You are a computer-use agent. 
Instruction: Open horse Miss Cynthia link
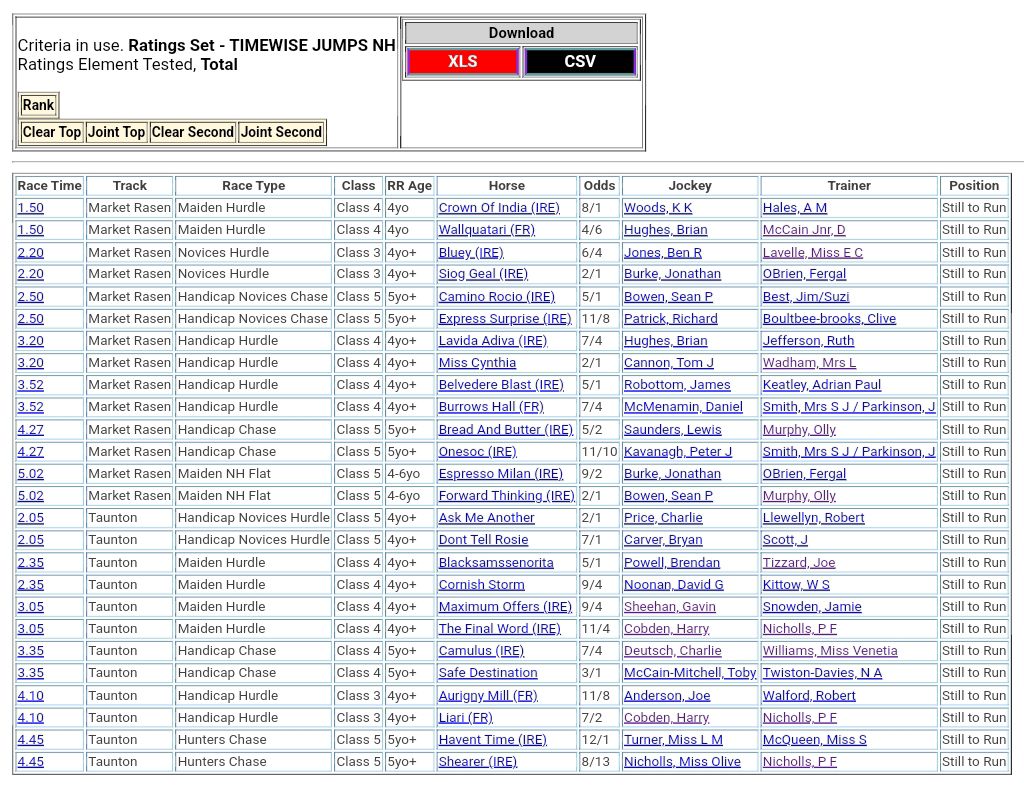(x=477, y=363)
